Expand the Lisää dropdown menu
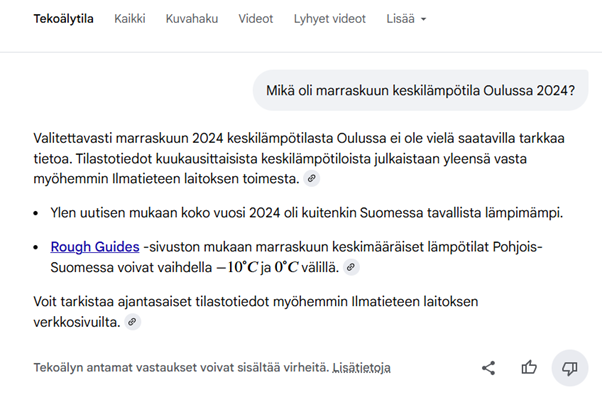This screenshot has height=417, width=602. pos(406,19)
